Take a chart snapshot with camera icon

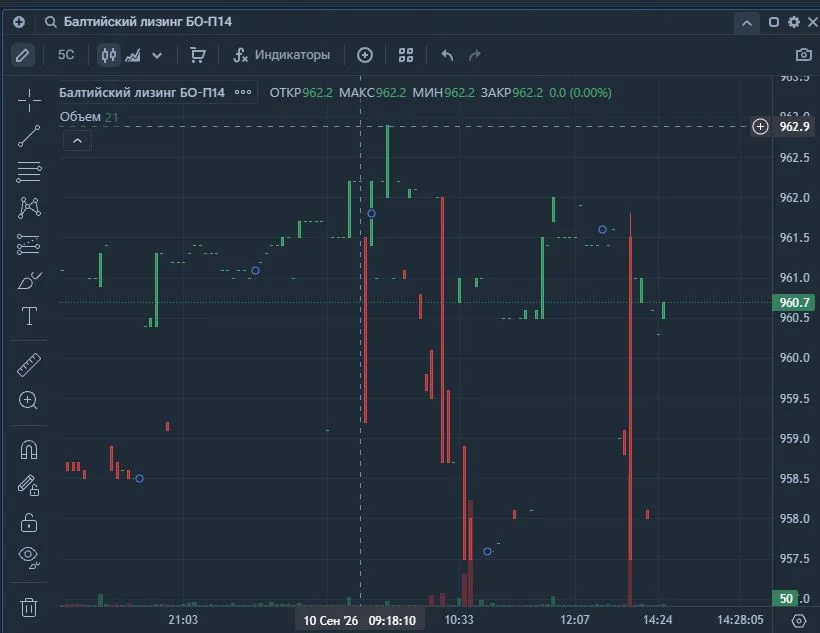point(804,55)
